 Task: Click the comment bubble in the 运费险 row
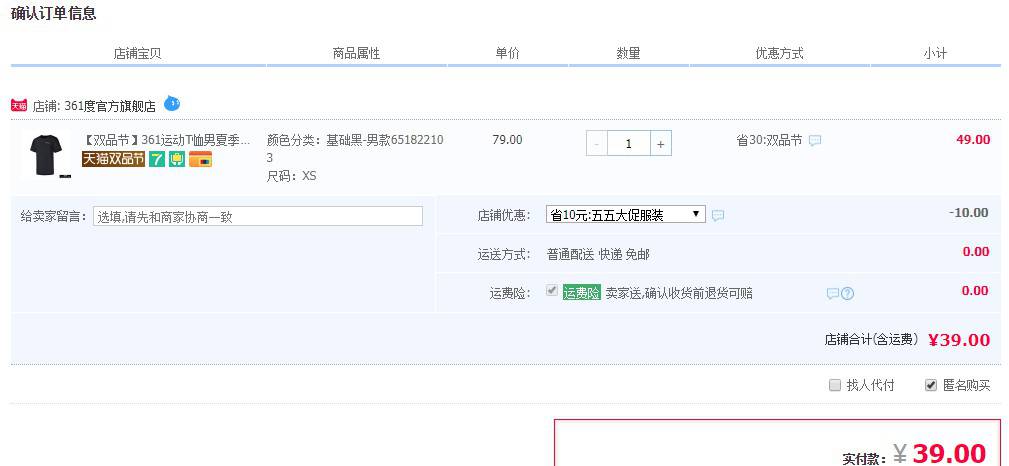click(x=833, y=294)
